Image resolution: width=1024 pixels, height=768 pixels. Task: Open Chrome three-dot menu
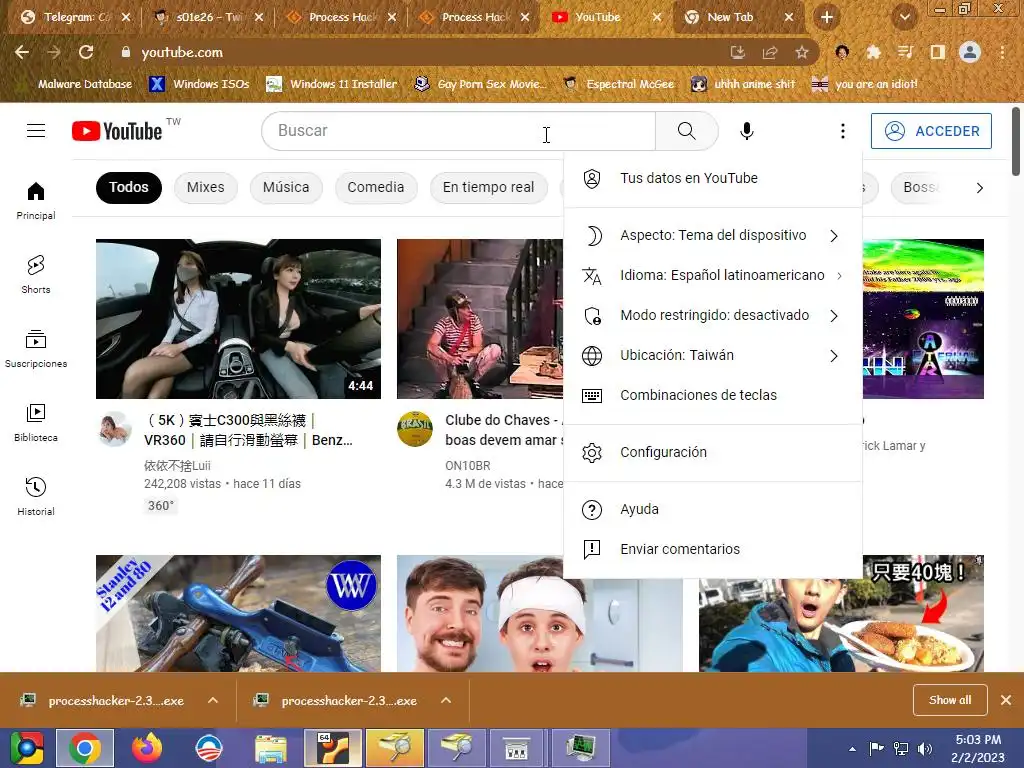pos(1002,52)
